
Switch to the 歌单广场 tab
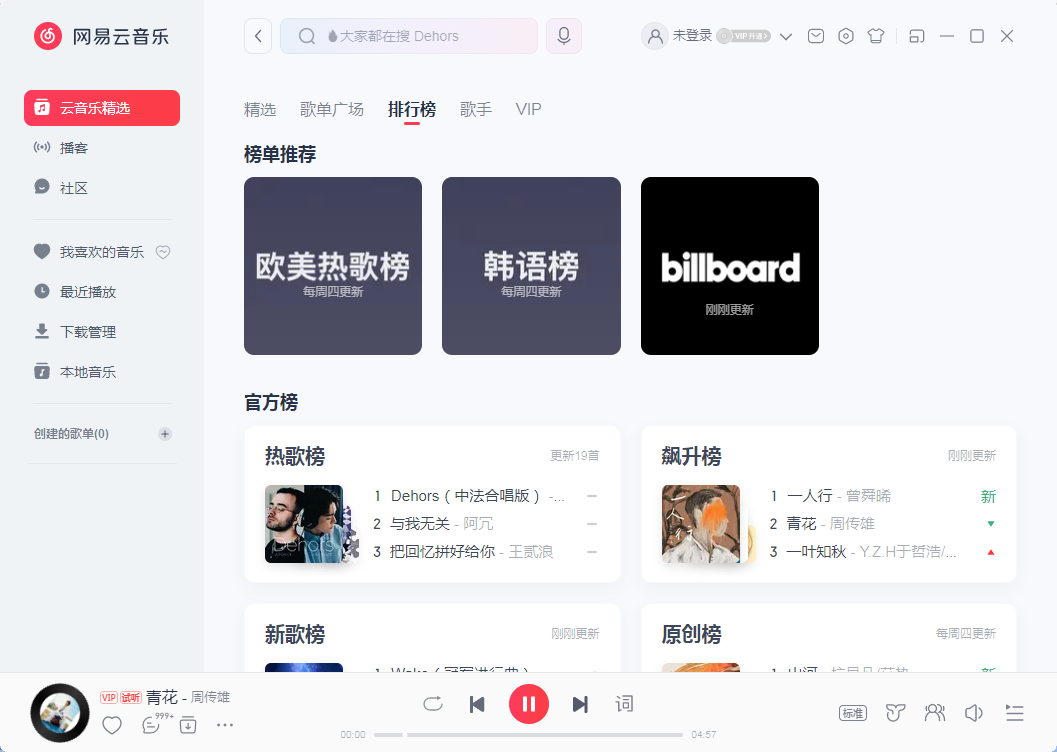332,109
